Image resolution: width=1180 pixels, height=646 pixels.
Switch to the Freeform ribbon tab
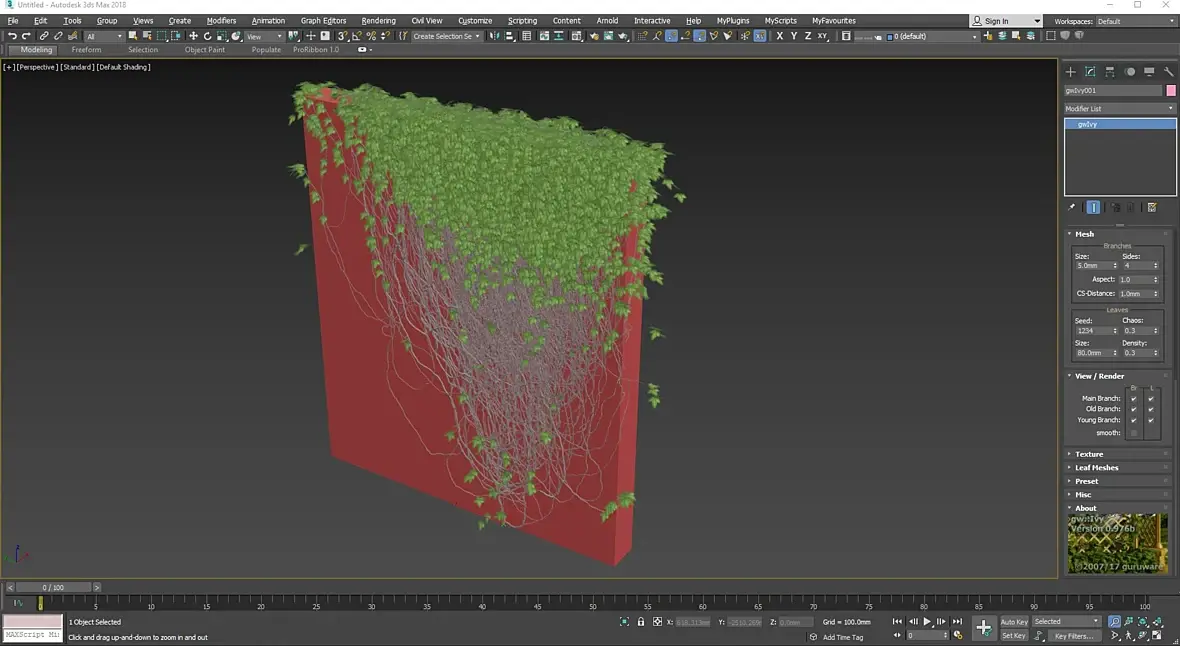pyautogui.click(x=86, y=49)
